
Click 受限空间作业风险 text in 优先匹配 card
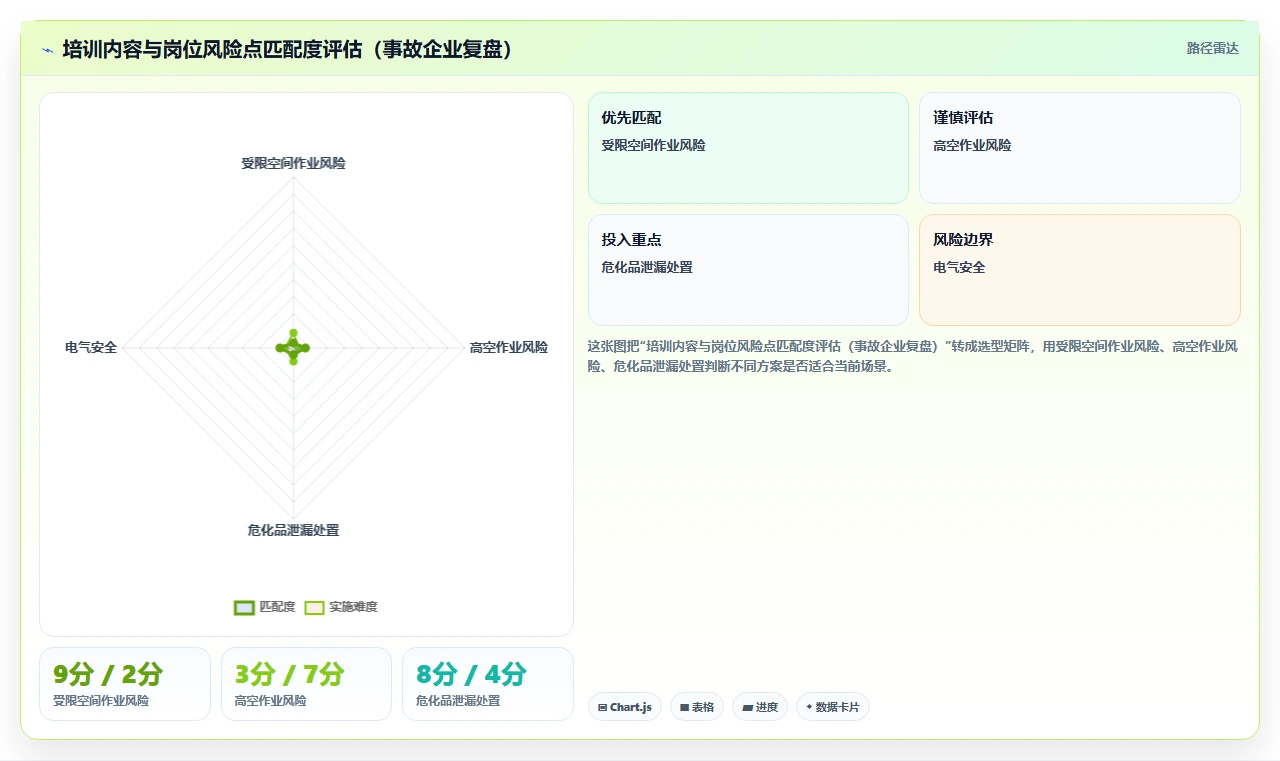653,146
